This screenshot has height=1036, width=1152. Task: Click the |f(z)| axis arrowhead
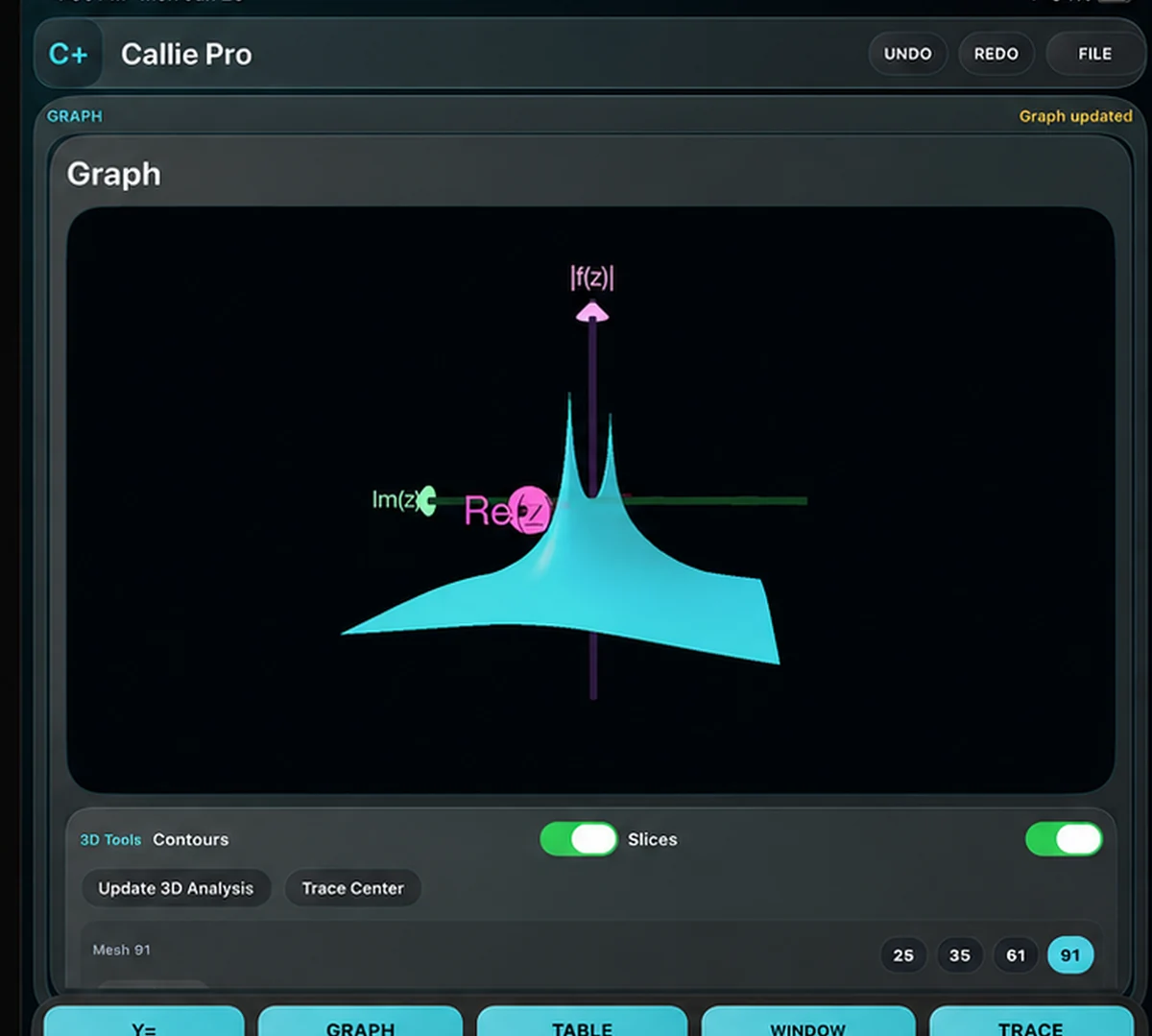click(592, 311)
